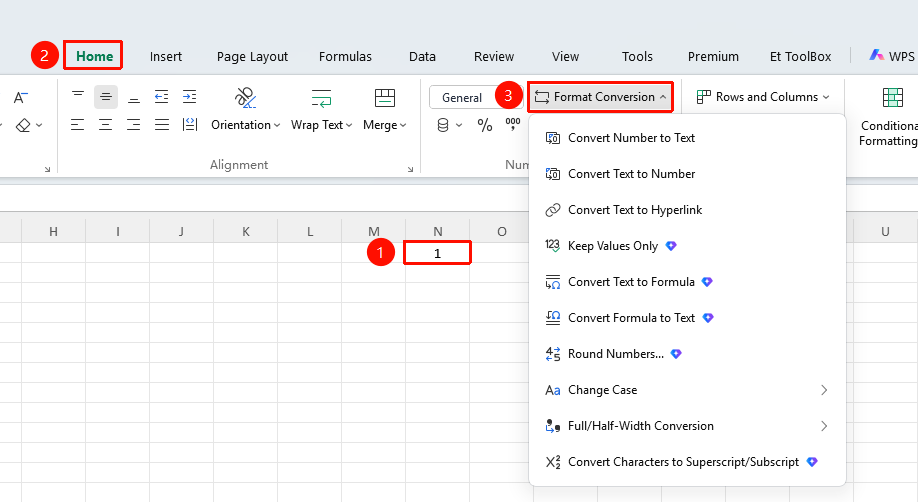Open the Alignment dialog launcher
Image resolution: width=918 pixels, height=502 pixels.
pos(410,169)
